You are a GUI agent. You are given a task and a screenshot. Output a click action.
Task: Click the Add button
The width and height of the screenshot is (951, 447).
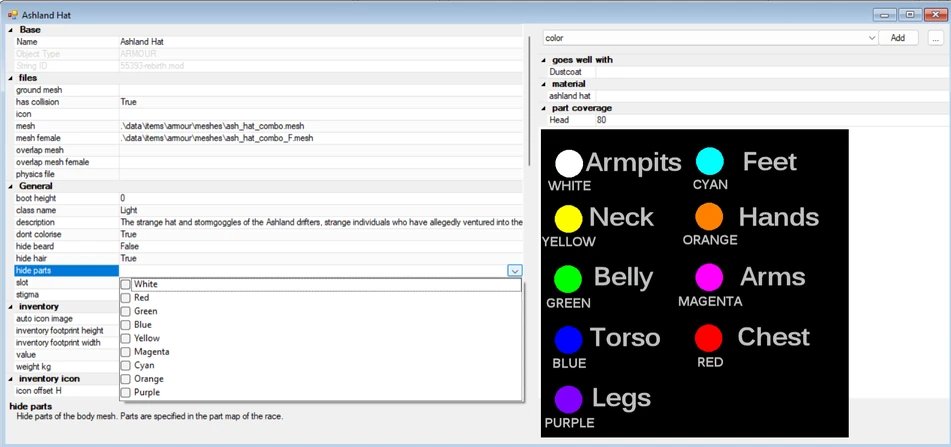pos(898,38)
